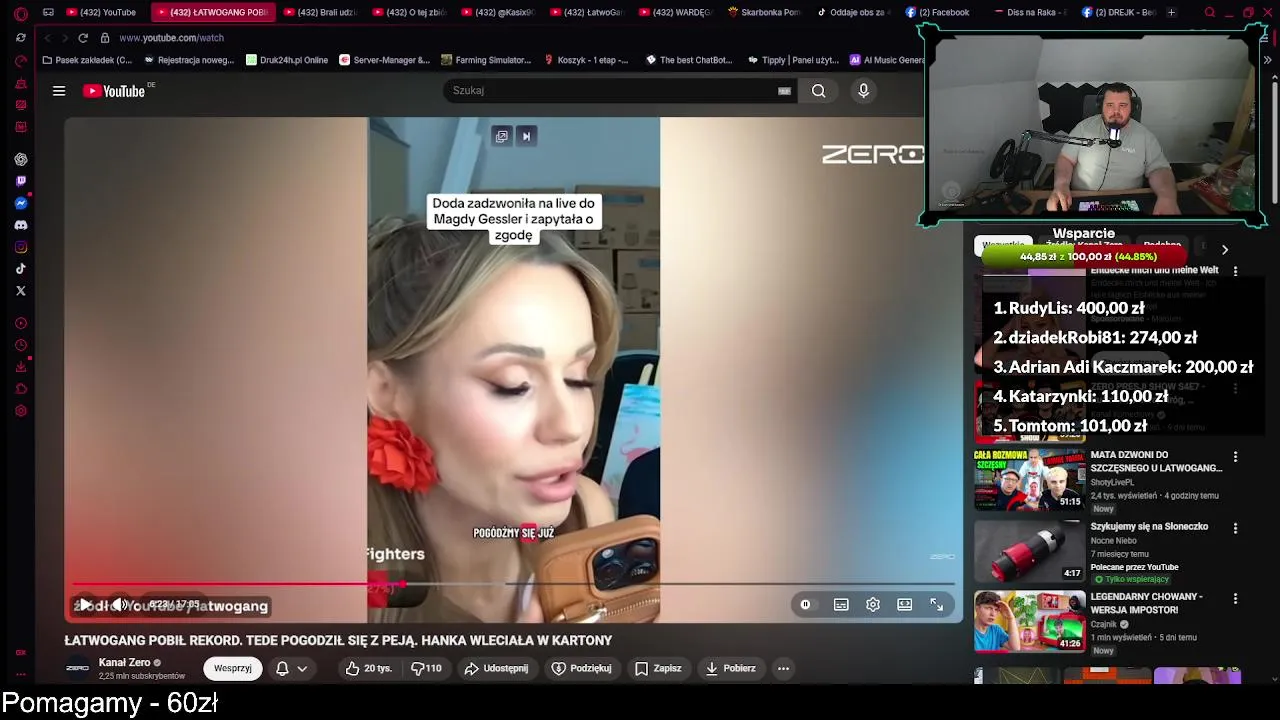Open the on-screen keyboard icon in the search box
The width and height of the screenshot is (1280, 720).
pos(785,91)
